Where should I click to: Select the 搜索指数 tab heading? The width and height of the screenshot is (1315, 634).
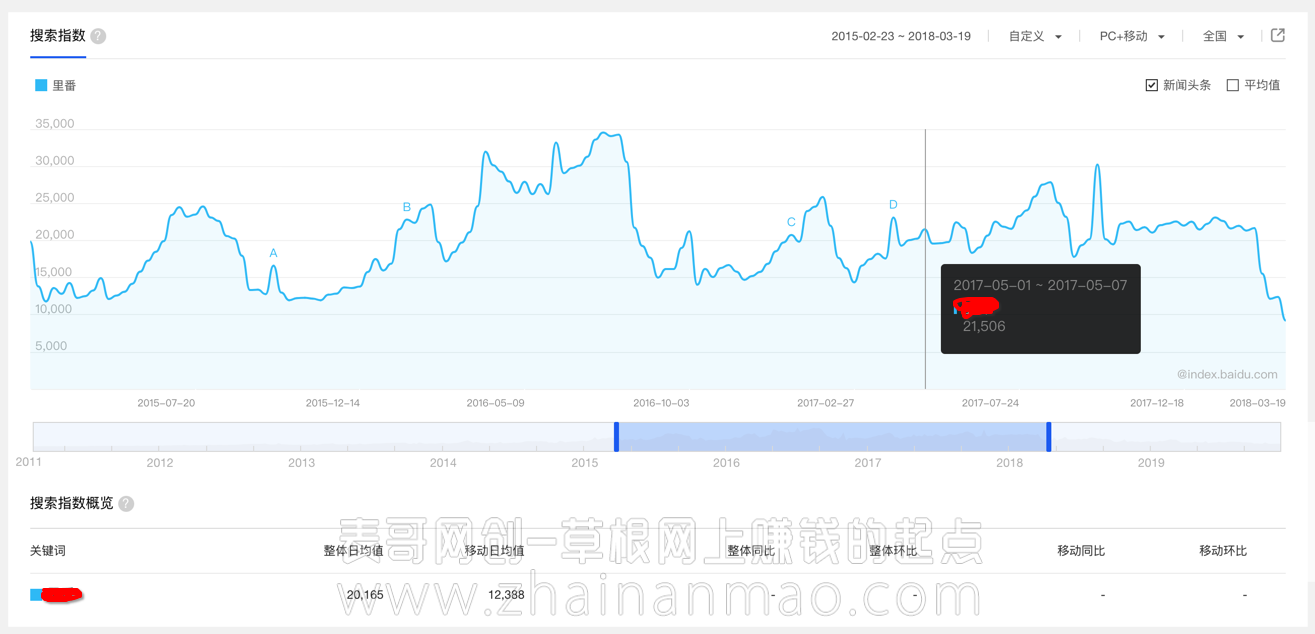[x=57, y=36]
